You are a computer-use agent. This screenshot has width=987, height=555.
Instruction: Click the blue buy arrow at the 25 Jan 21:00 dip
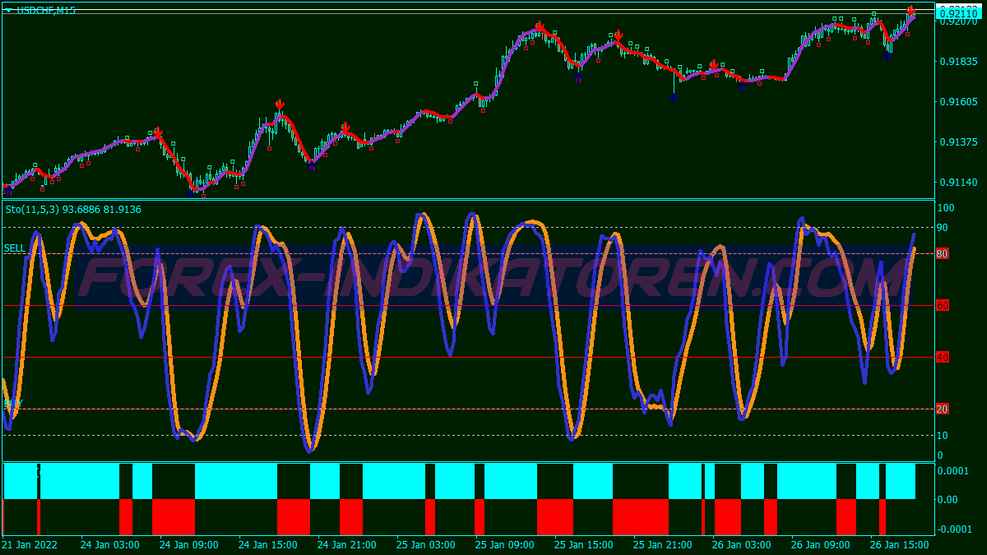click(x=673, y=97)
